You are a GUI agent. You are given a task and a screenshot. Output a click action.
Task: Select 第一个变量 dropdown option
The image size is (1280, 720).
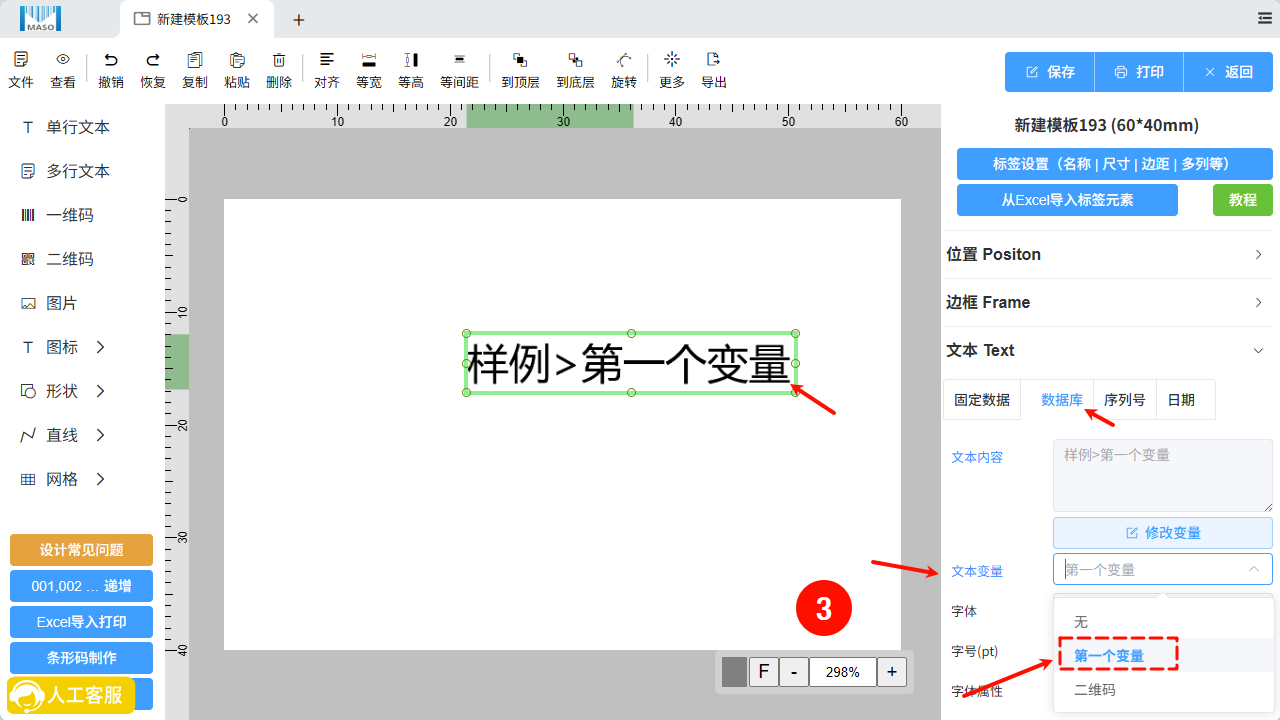[1164, 656]
